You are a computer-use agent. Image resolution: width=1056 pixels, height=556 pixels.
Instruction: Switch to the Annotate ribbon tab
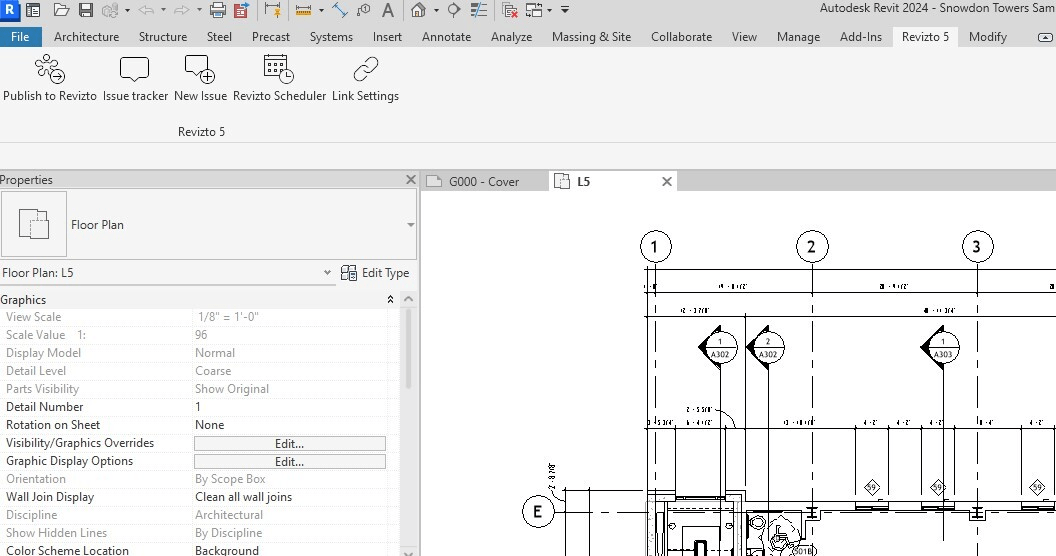tap(447, 37)
